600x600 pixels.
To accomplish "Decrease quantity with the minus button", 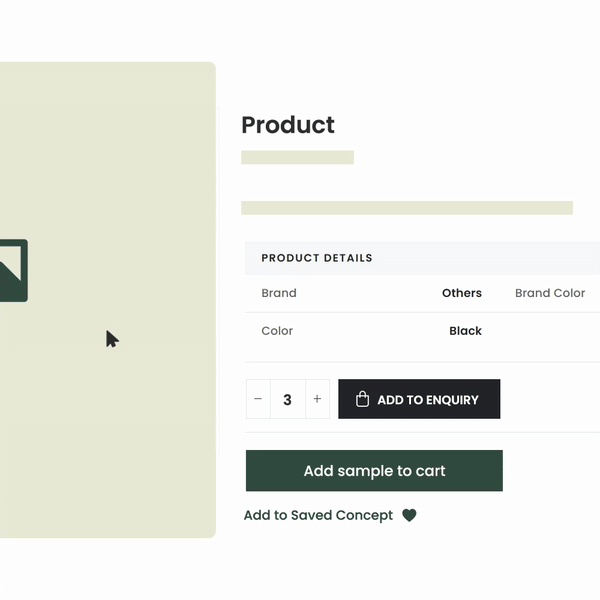I will (x=258, y=399).
